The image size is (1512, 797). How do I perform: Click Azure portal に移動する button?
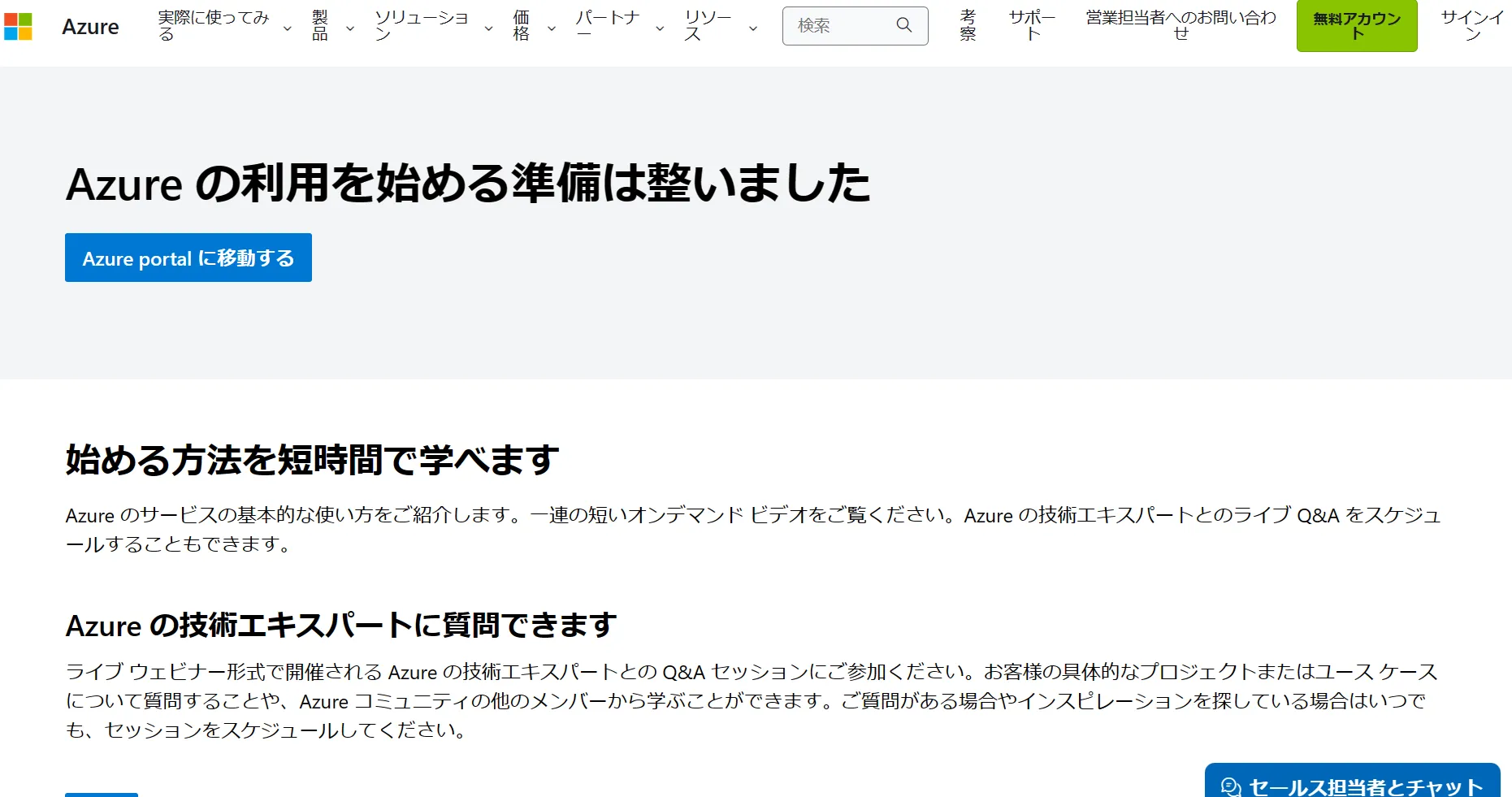pos(188,258)
